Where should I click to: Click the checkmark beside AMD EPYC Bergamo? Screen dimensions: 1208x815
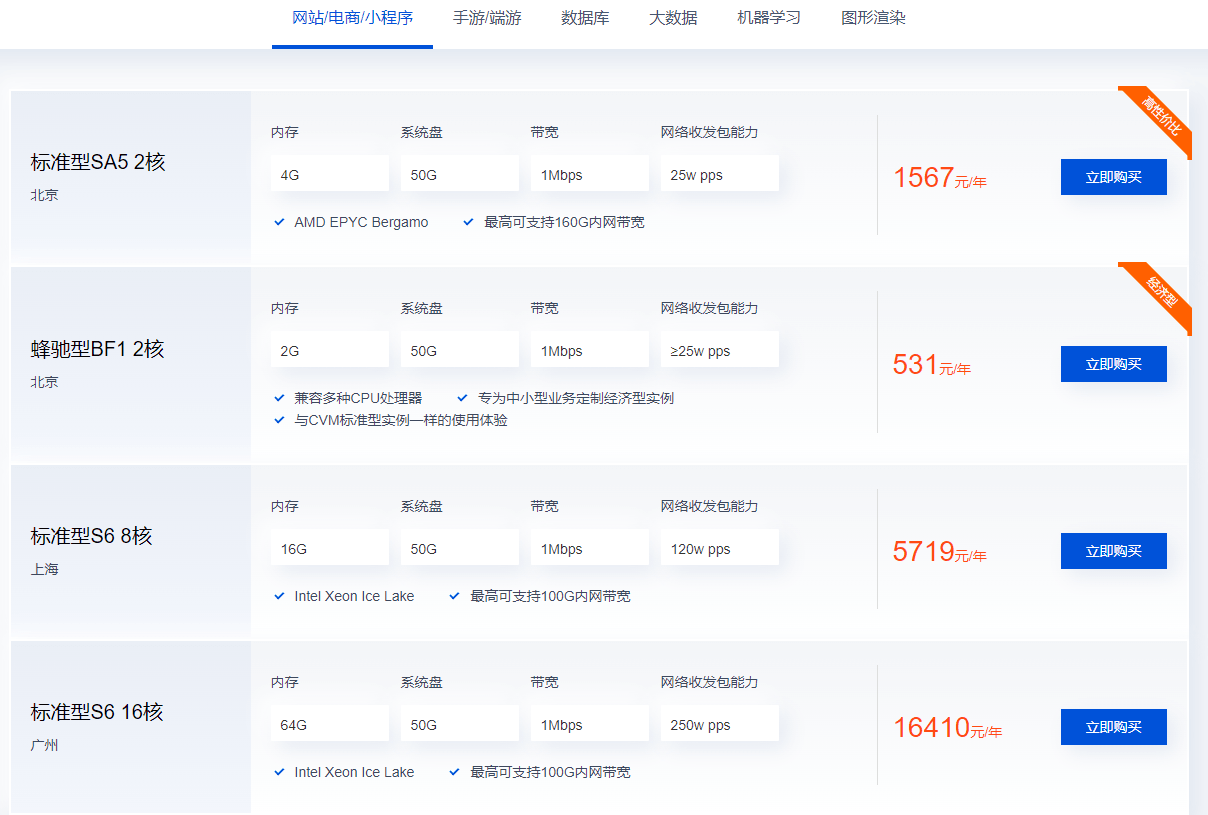coord(280,222)
